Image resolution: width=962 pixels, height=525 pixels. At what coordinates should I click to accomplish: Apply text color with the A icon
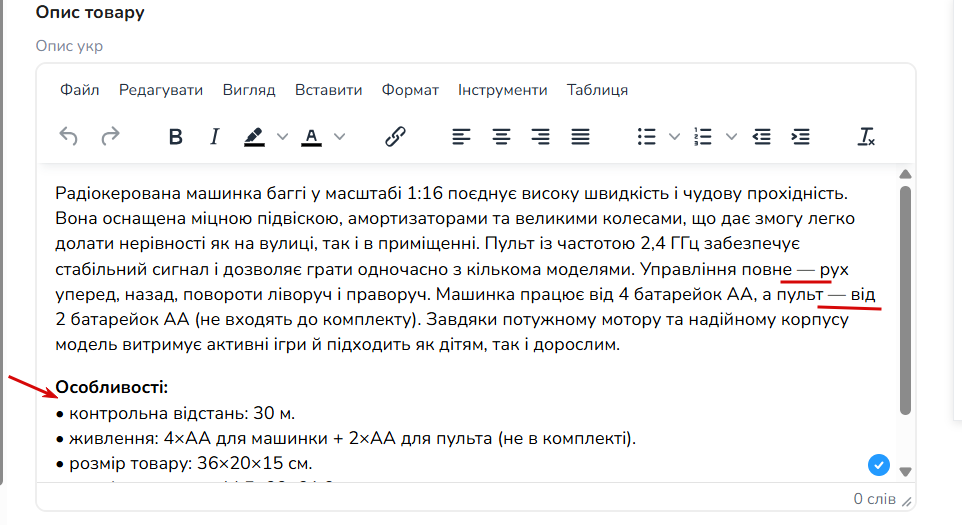click(x=311, y=136)
